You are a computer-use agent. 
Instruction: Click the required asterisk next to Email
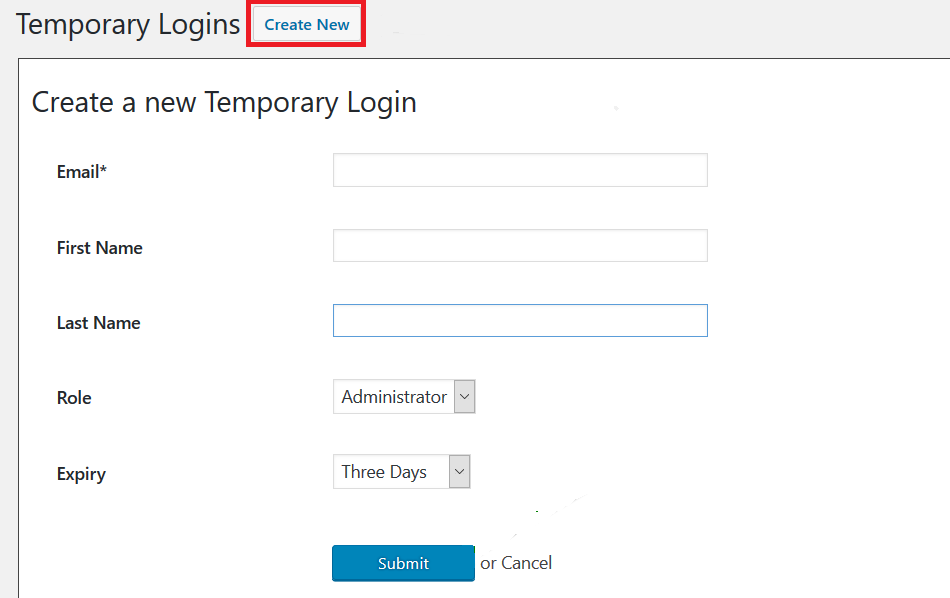(x=103, y=168)
